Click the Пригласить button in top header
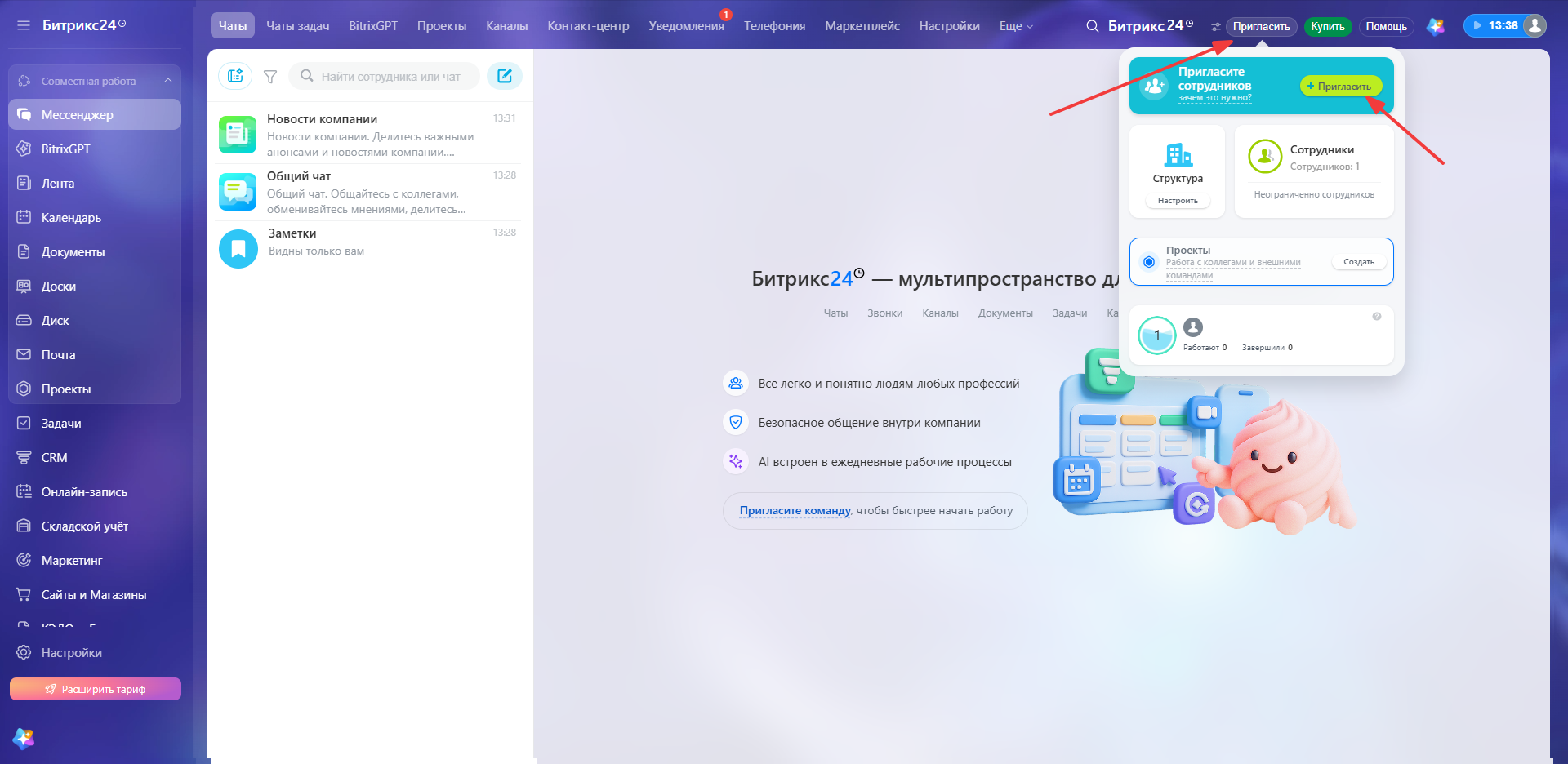1568x764 pixels. tap(1262, 27)
